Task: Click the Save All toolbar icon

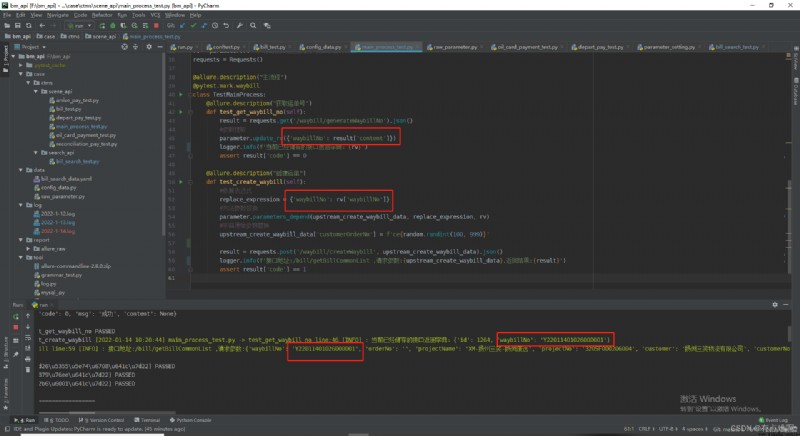Action: pyautogui.click(x=18, y=25)
